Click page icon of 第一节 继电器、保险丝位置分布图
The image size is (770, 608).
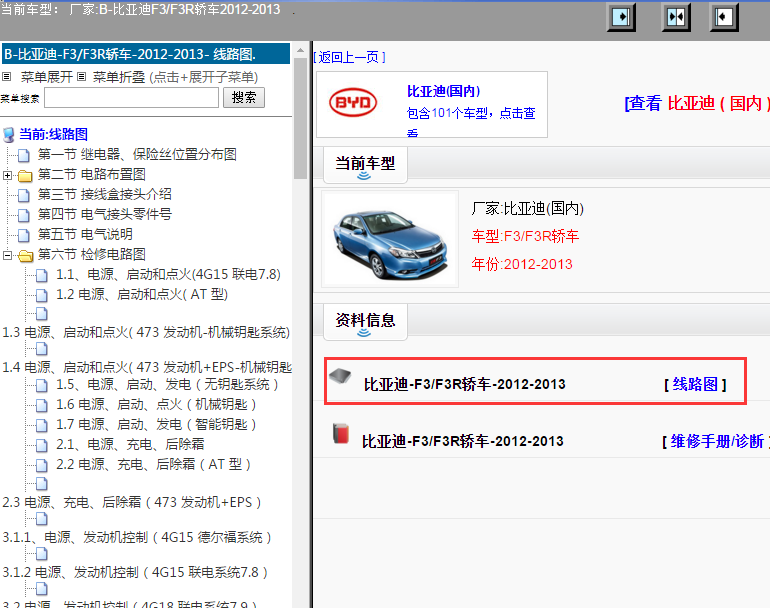click(x=23, y=155)
